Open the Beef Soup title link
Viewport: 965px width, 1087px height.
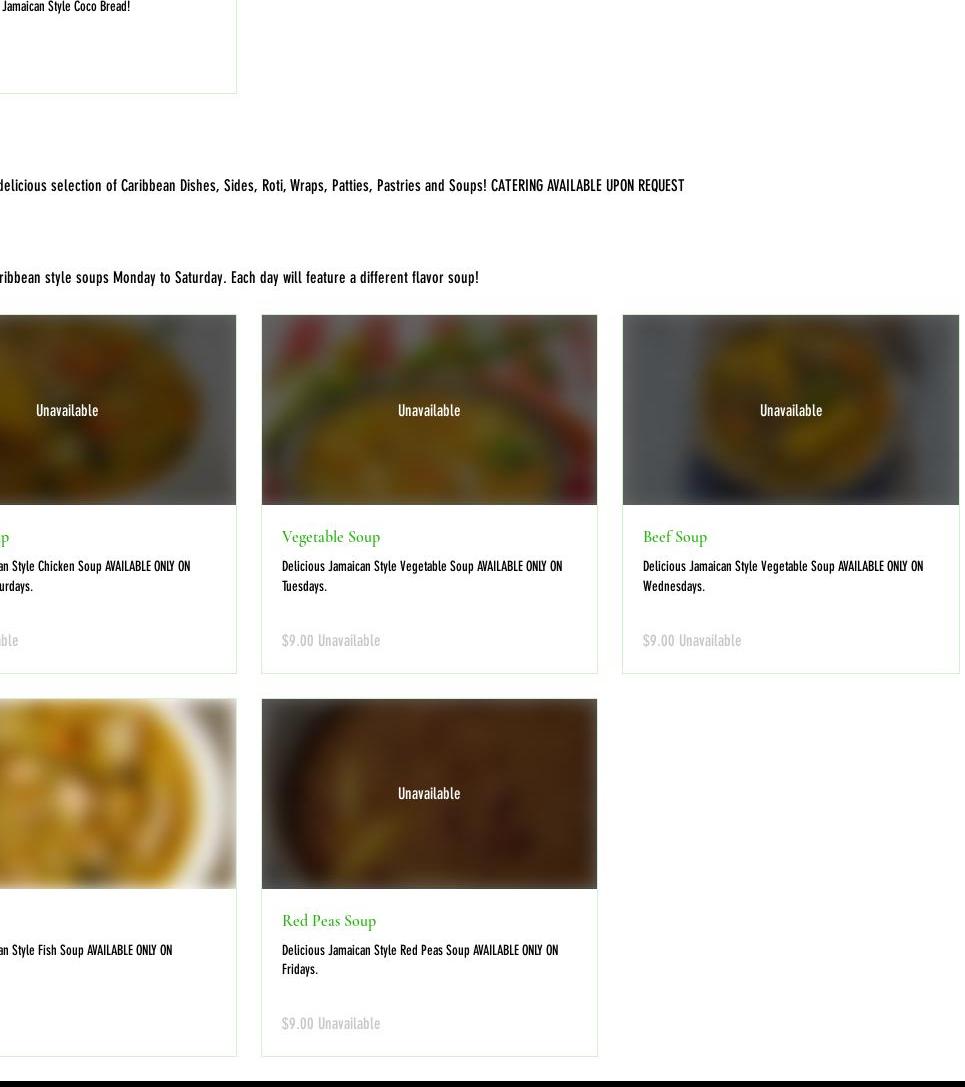[x=675, y=537]
